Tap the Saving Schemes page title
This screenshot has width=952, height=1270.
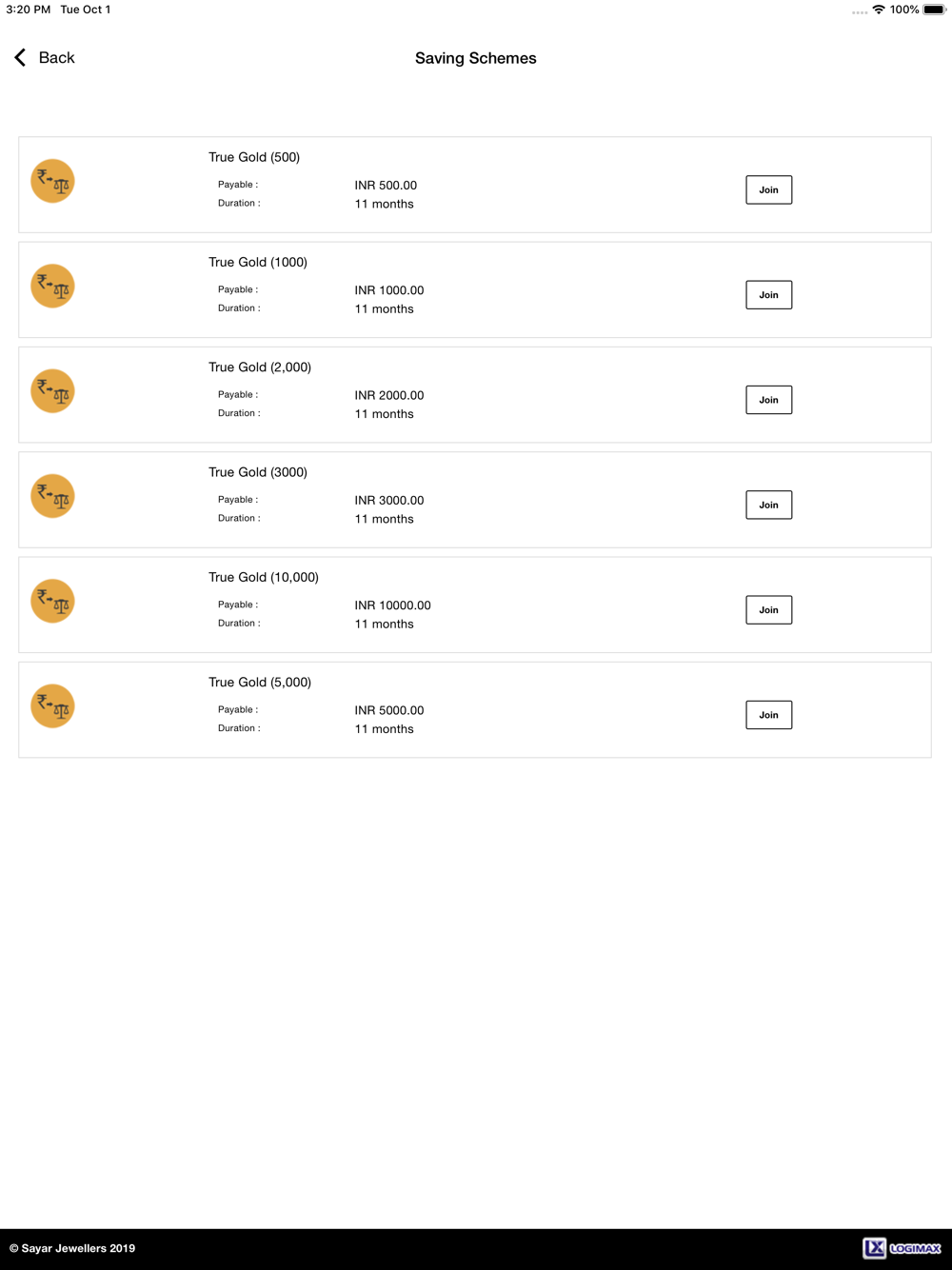476,58
